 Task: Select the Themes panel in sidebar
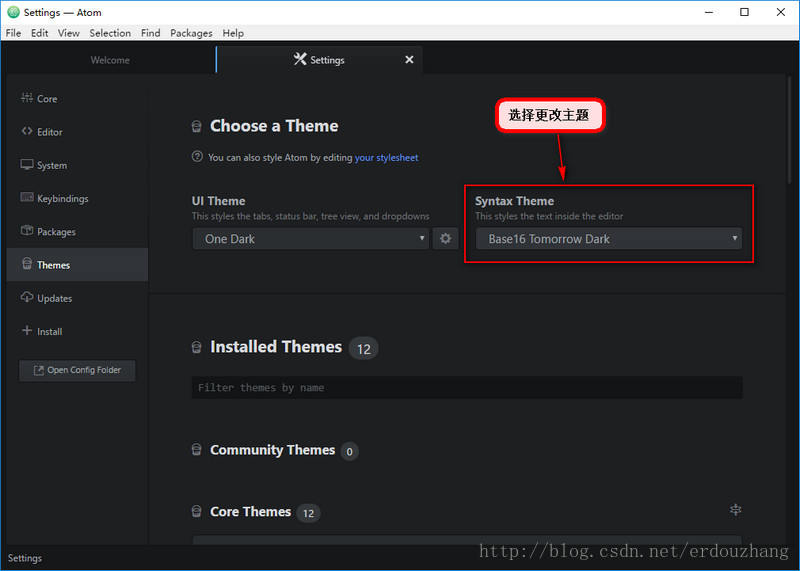[x=77, y=264]
